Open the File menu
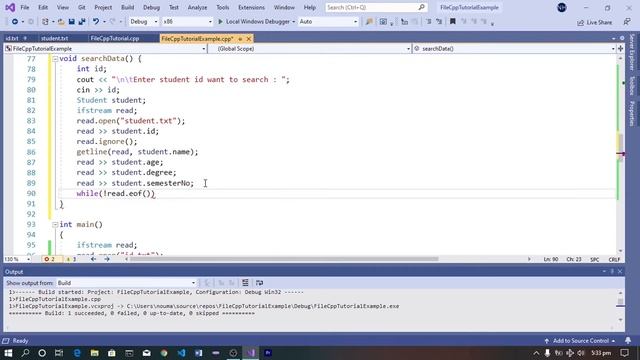Viewport: 640px width, 360px height. 24,7
